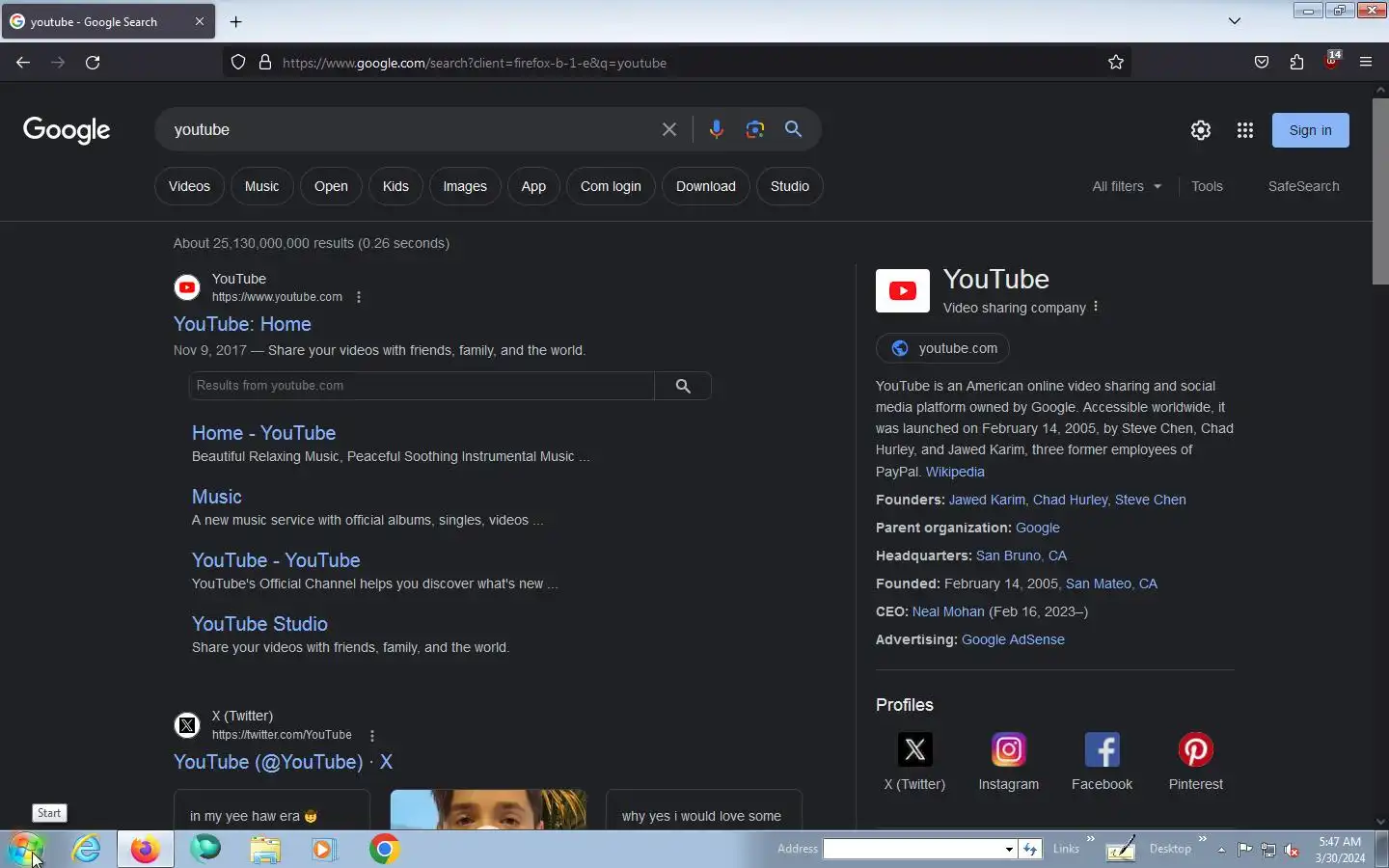Click the muted volume tray icon
Image resolution: width=1389 pixels, height=868 pixels.
tap(1292, 850)
